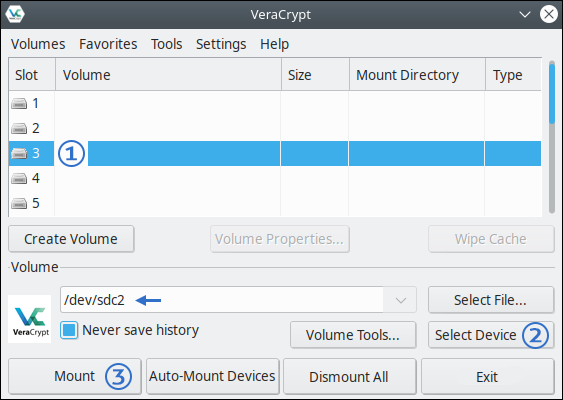Select slot number 1 row

click(275, 104)
